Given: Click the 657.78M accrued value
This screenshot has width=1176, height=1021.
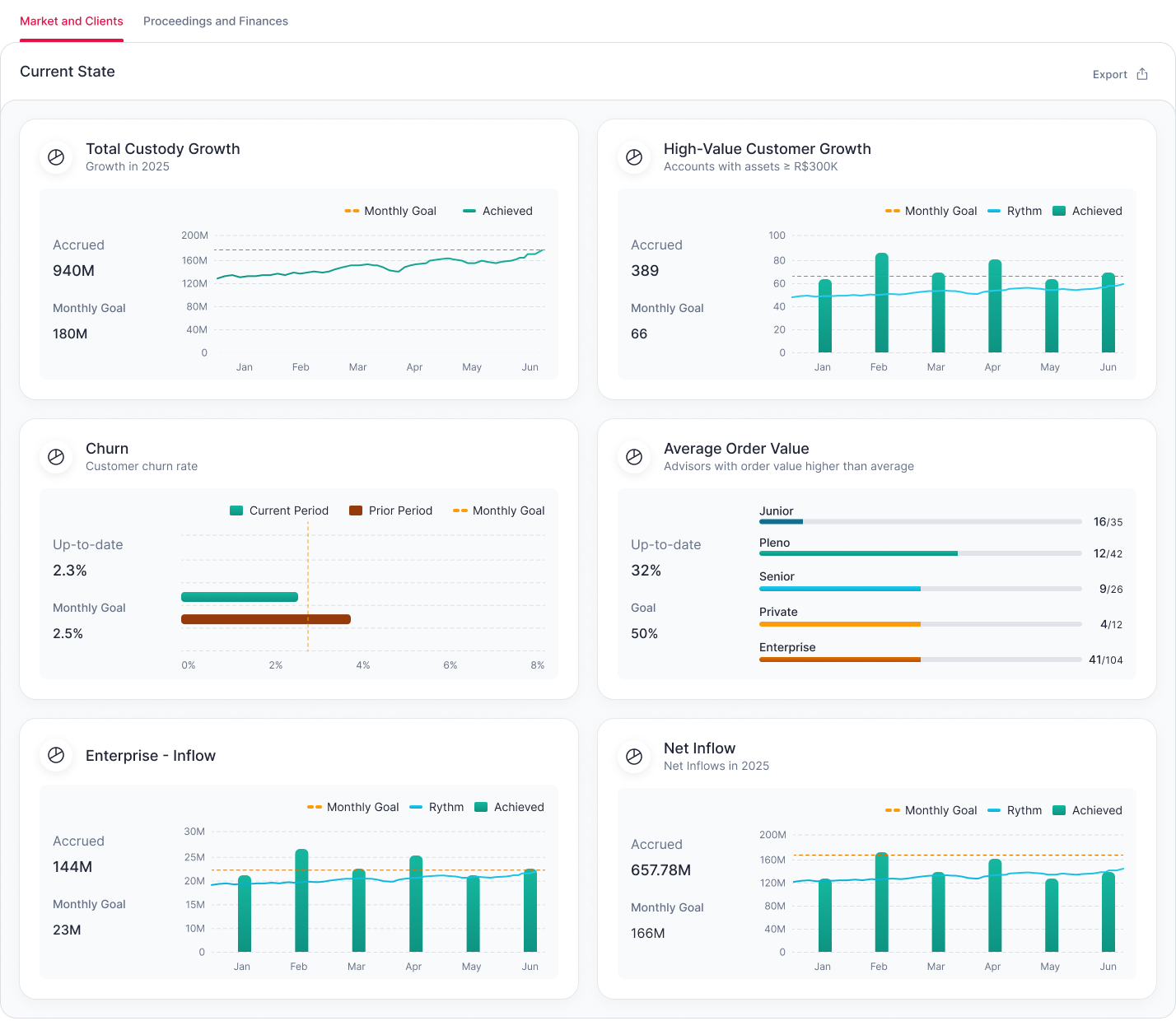Looking at the screenshot, I should pos(661,870).
